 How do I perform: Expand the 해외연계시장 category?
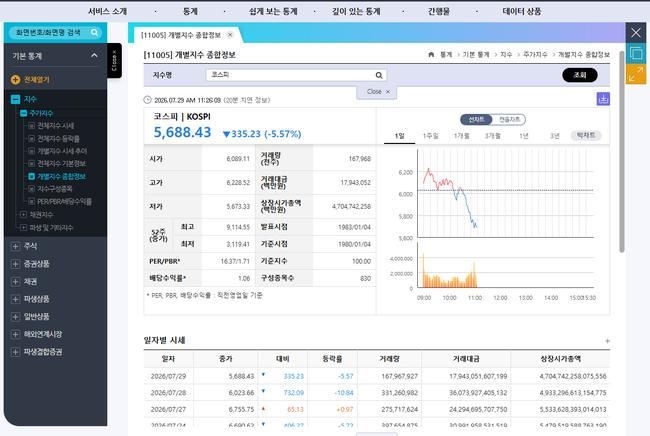pos(15,334)
